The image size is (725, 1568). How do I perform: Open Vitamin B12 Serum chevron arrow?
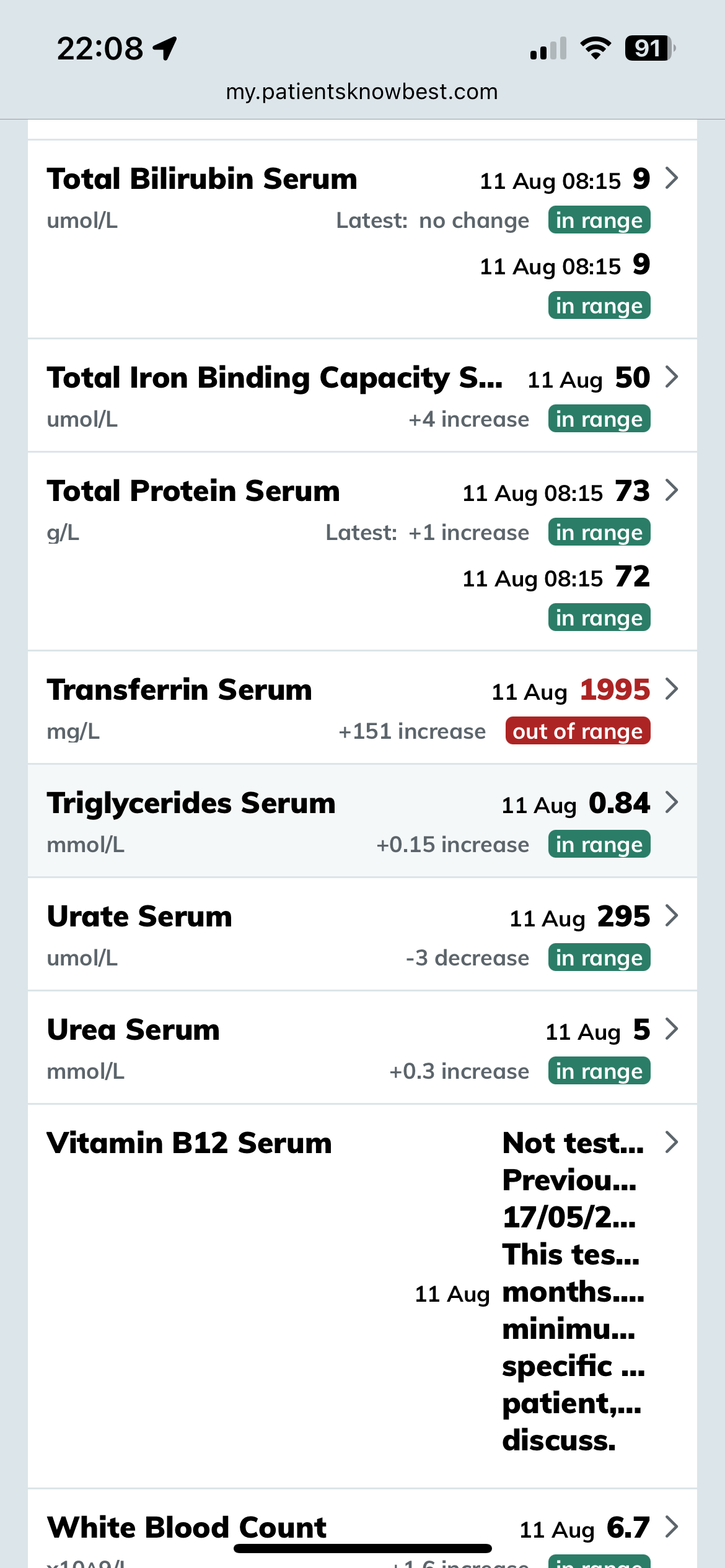pyautogui.click(x=672, y=1143)
